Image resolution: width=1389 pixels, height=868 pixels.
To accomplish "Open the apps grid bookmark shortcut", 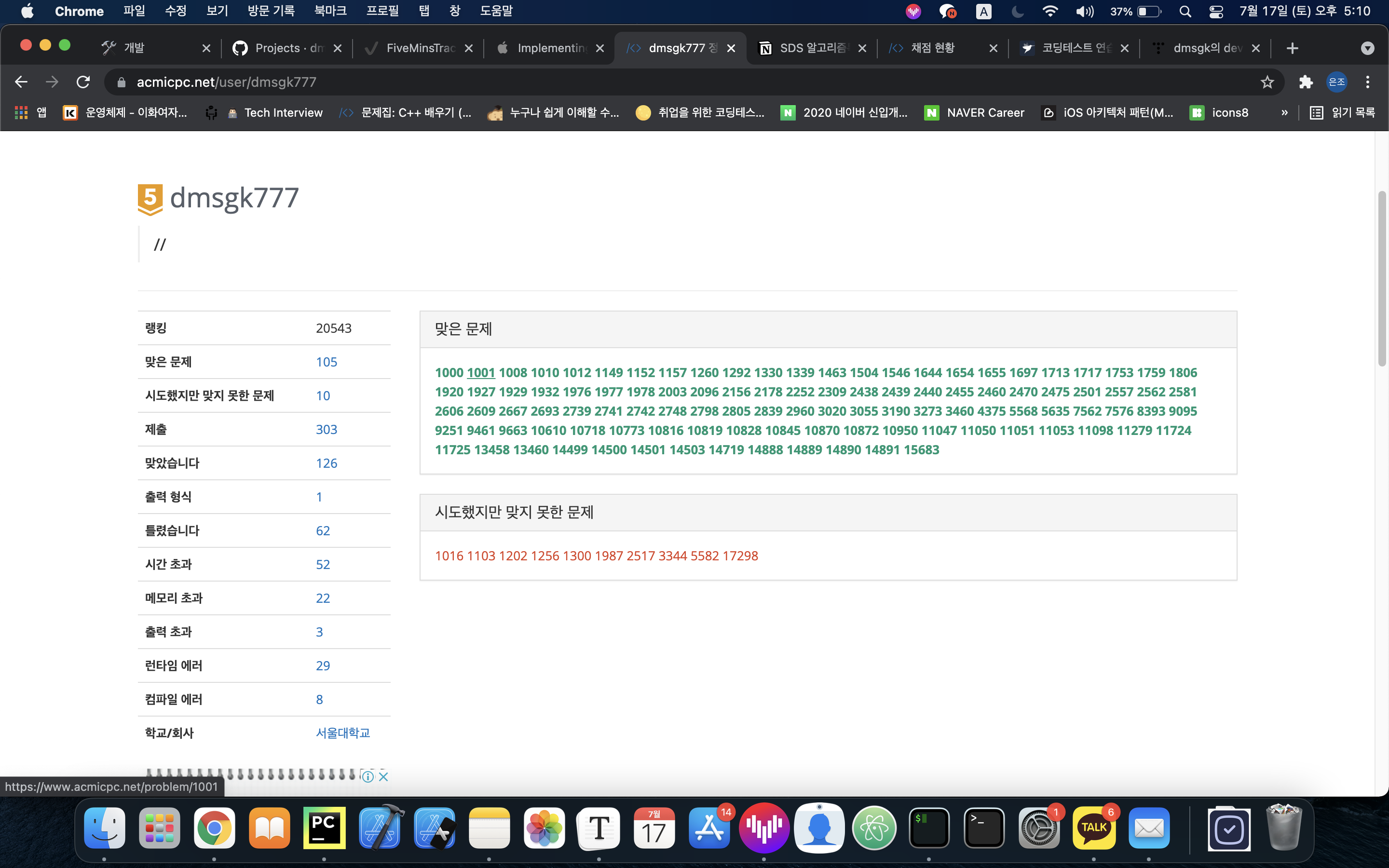I will [21, 112].
